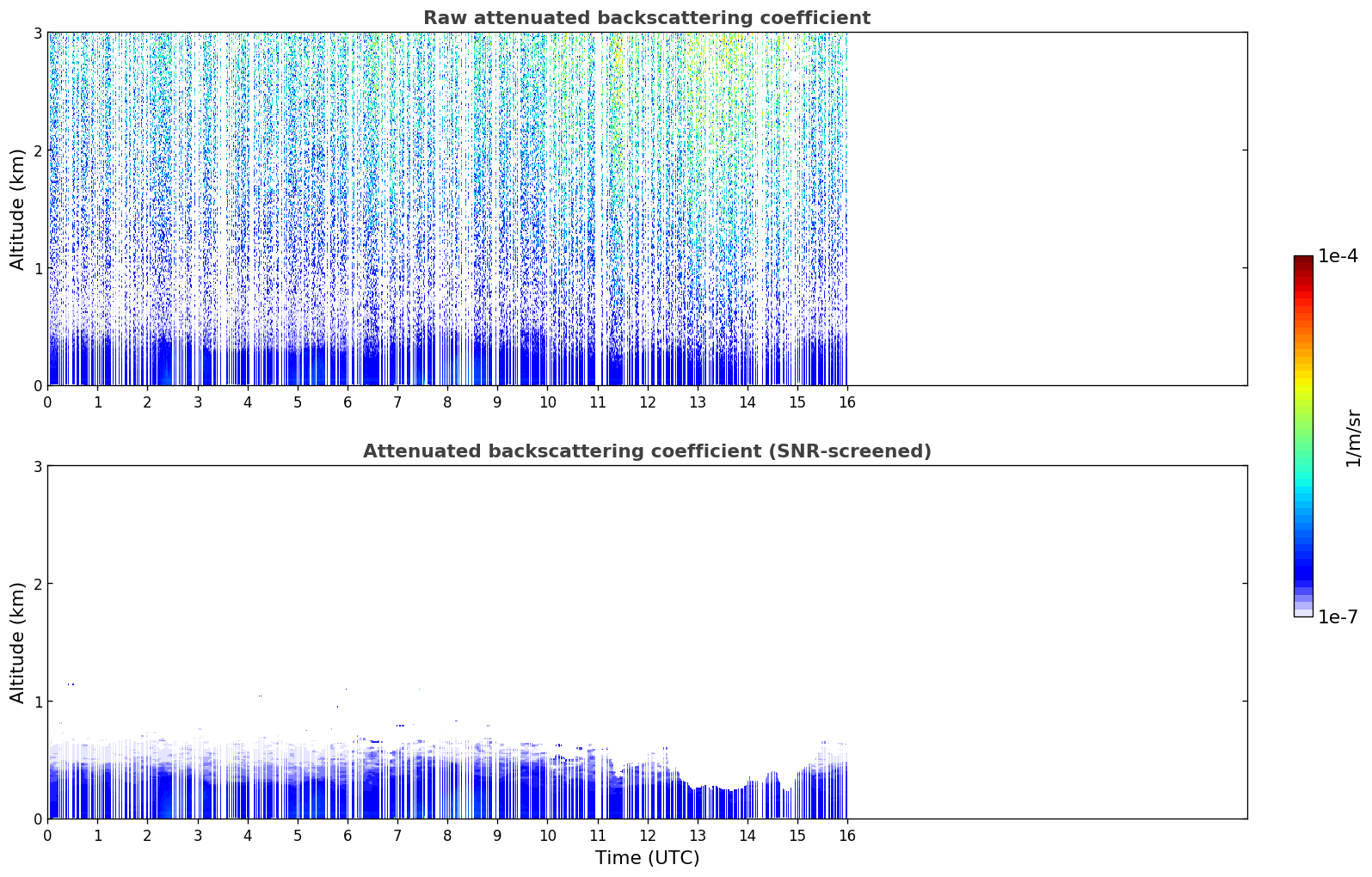Click hour tick 8 on bottom plot
Screen dimensions: 1372x877
click(447, 836)
